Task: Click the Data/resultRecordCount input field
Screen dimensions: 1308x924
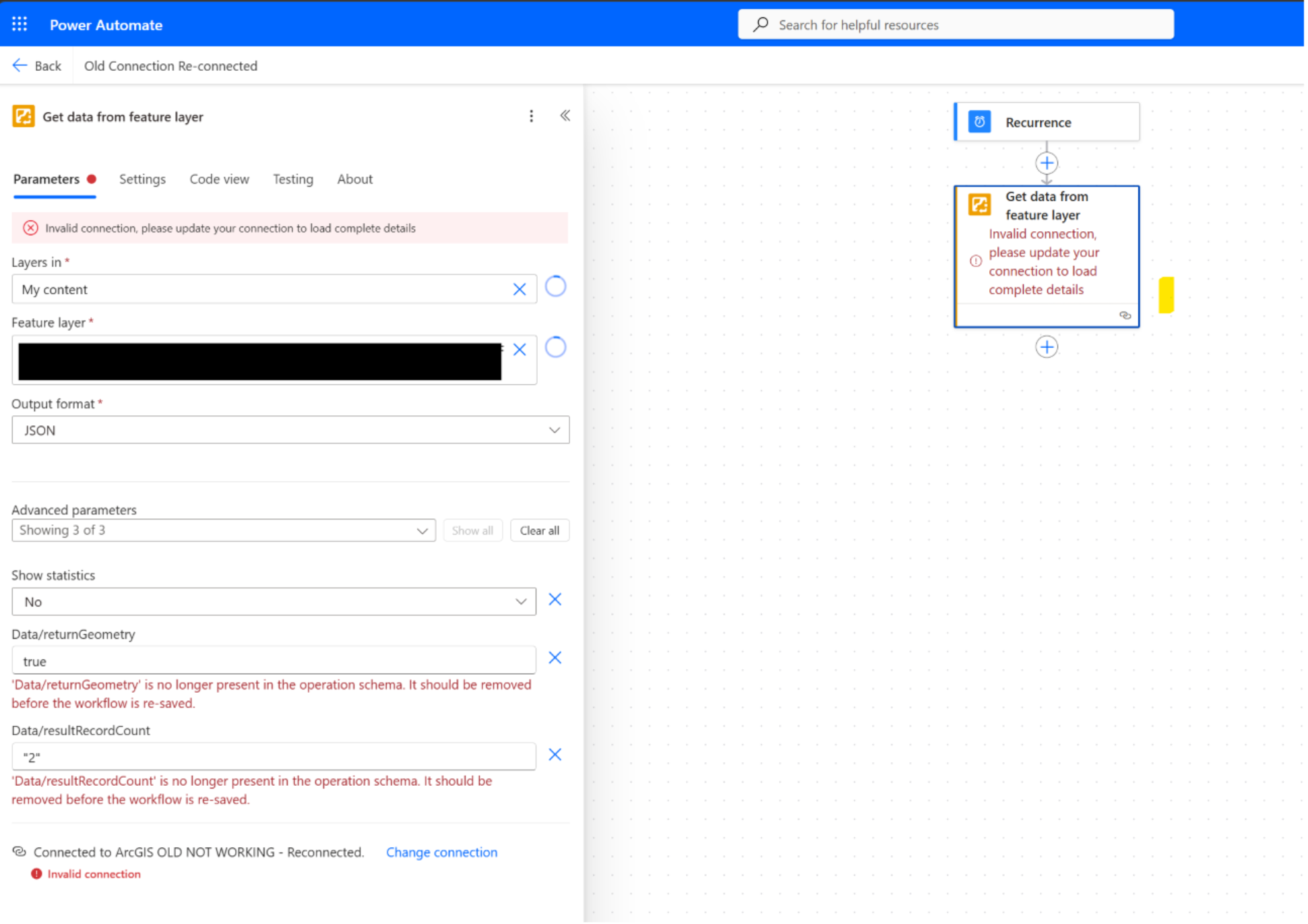Action: (x=274, y=756)
